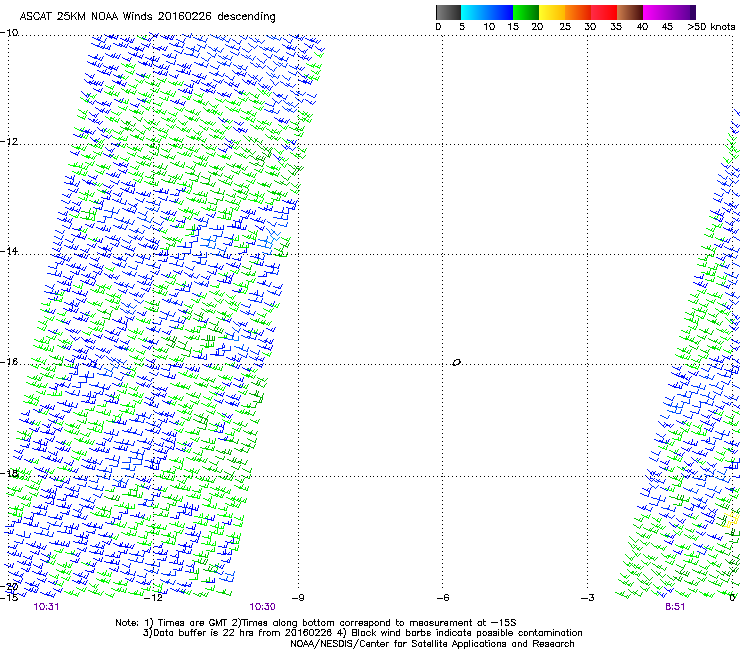Click the dark purple 45–50 knots segment
Screen dimensions: 740x650
coord(682,12)
